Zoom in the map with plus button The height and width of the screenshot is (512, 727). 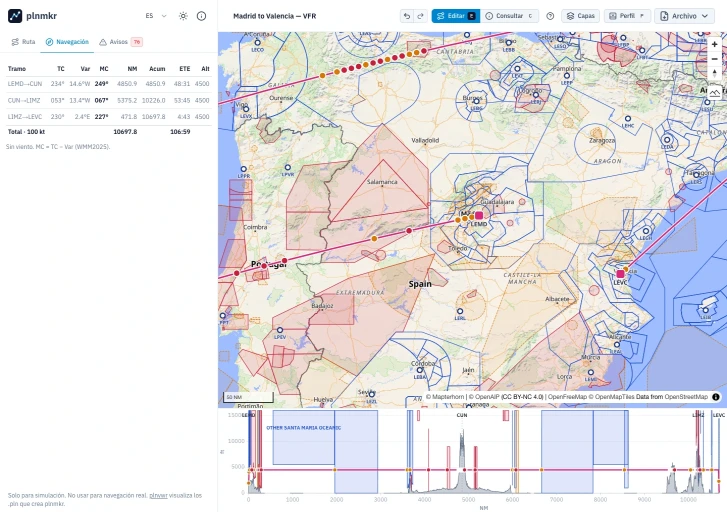click(714, 45)
